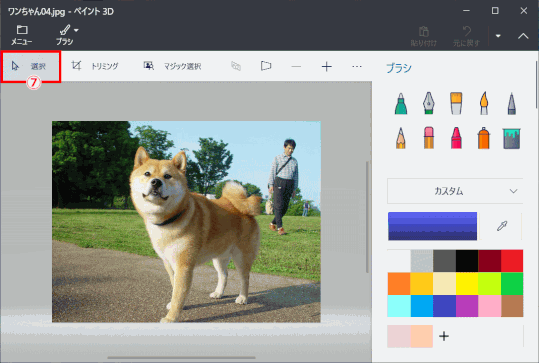This screenshot has height=363, width=539.
Task: Select the grey Pixel pen
Action: pyautogui.click(x=512, y=103)
